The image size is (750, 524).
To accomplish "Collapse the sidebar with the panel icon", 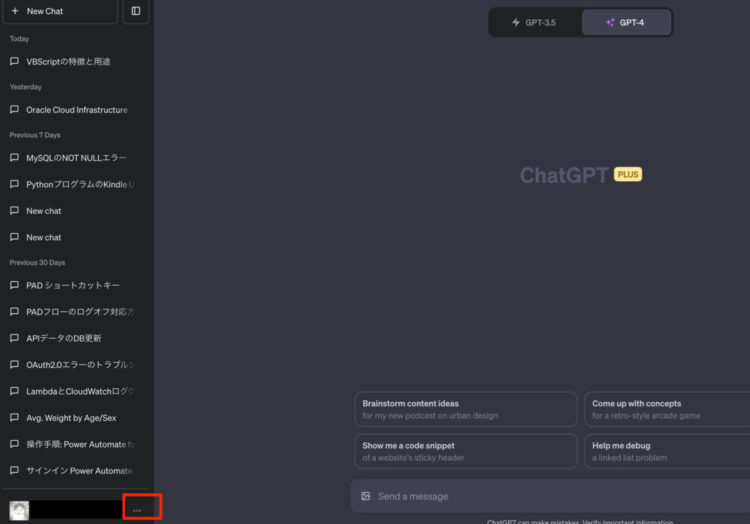I will pyautogui.click(x=136, y=11).
